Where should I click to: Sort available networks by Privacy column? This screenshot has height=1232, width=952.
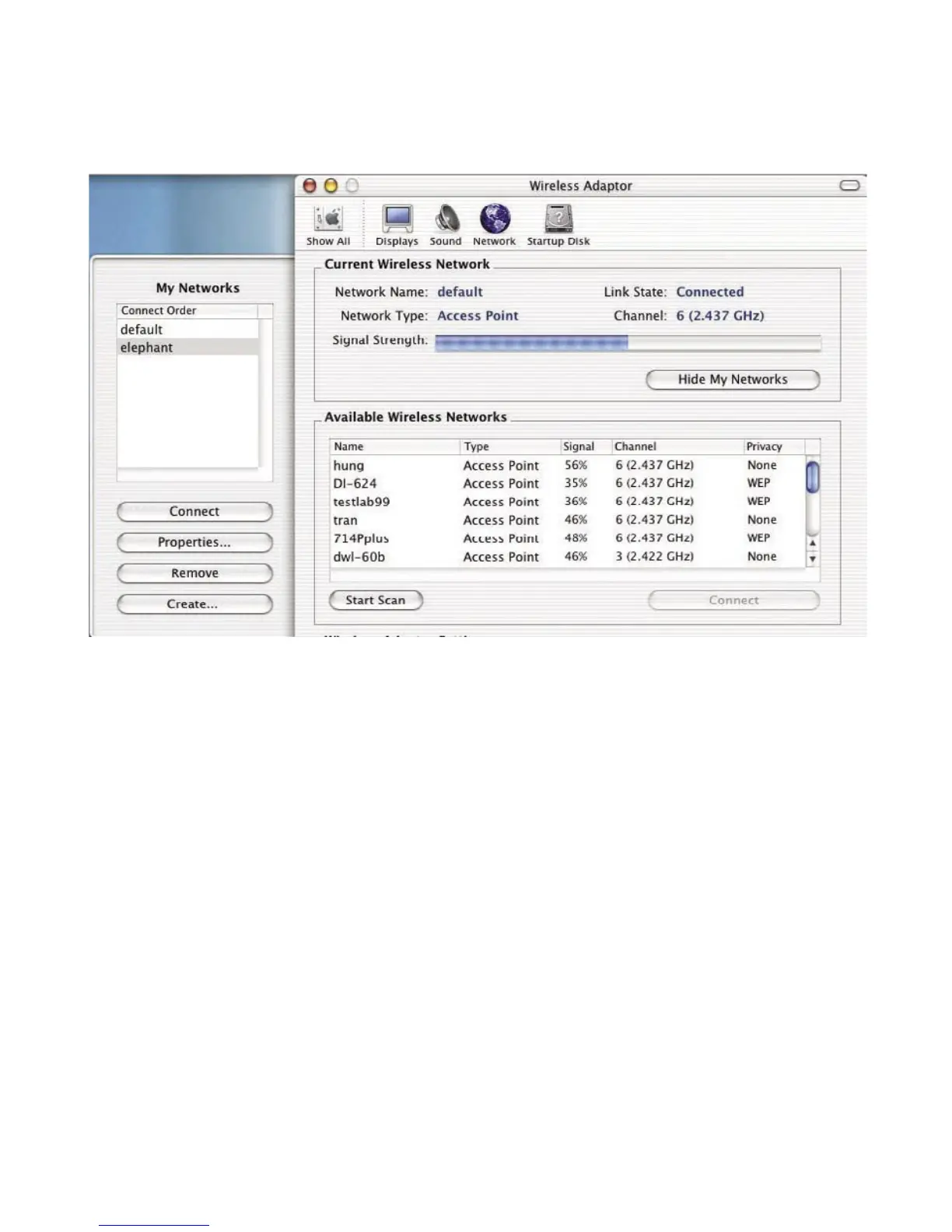click(774, 446)
